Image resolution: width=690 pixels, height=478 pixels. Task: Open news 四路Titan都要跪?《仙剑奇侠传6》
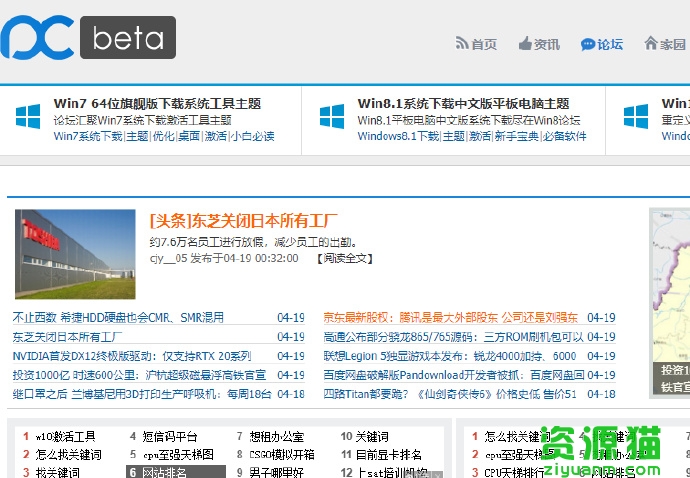click(x=450, y=394)
